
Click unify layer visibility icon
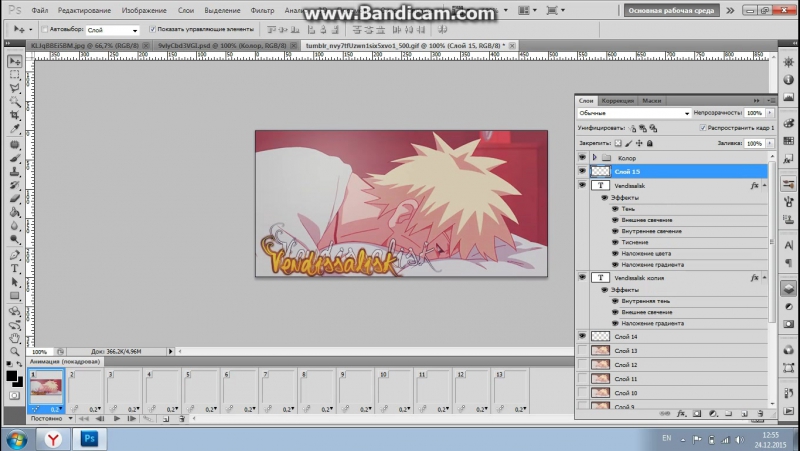(x=643, y=128)
